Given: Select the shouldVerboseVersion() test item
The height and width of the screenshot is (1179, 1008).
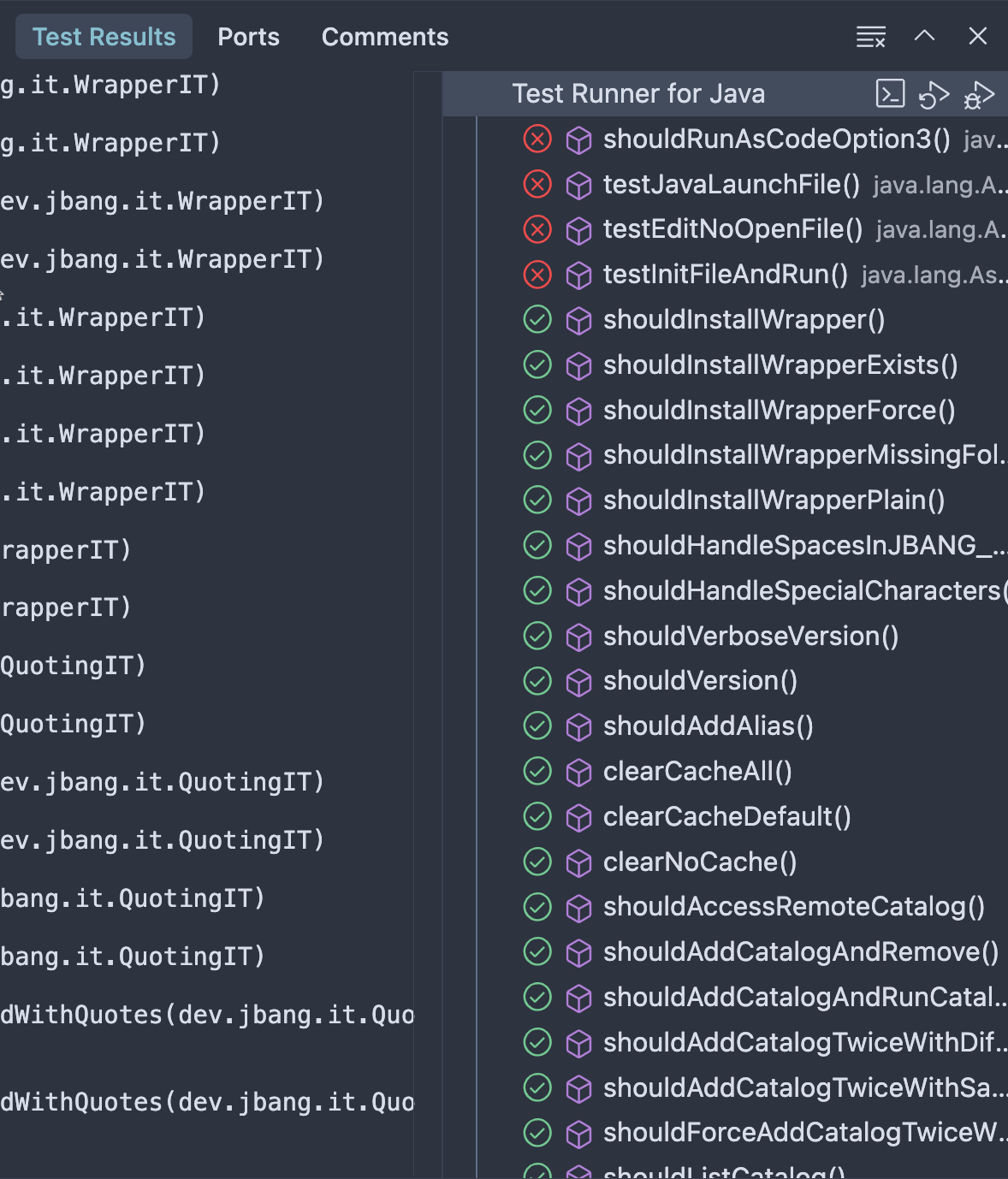Looking at the screenshot, I should click(750, 637).
